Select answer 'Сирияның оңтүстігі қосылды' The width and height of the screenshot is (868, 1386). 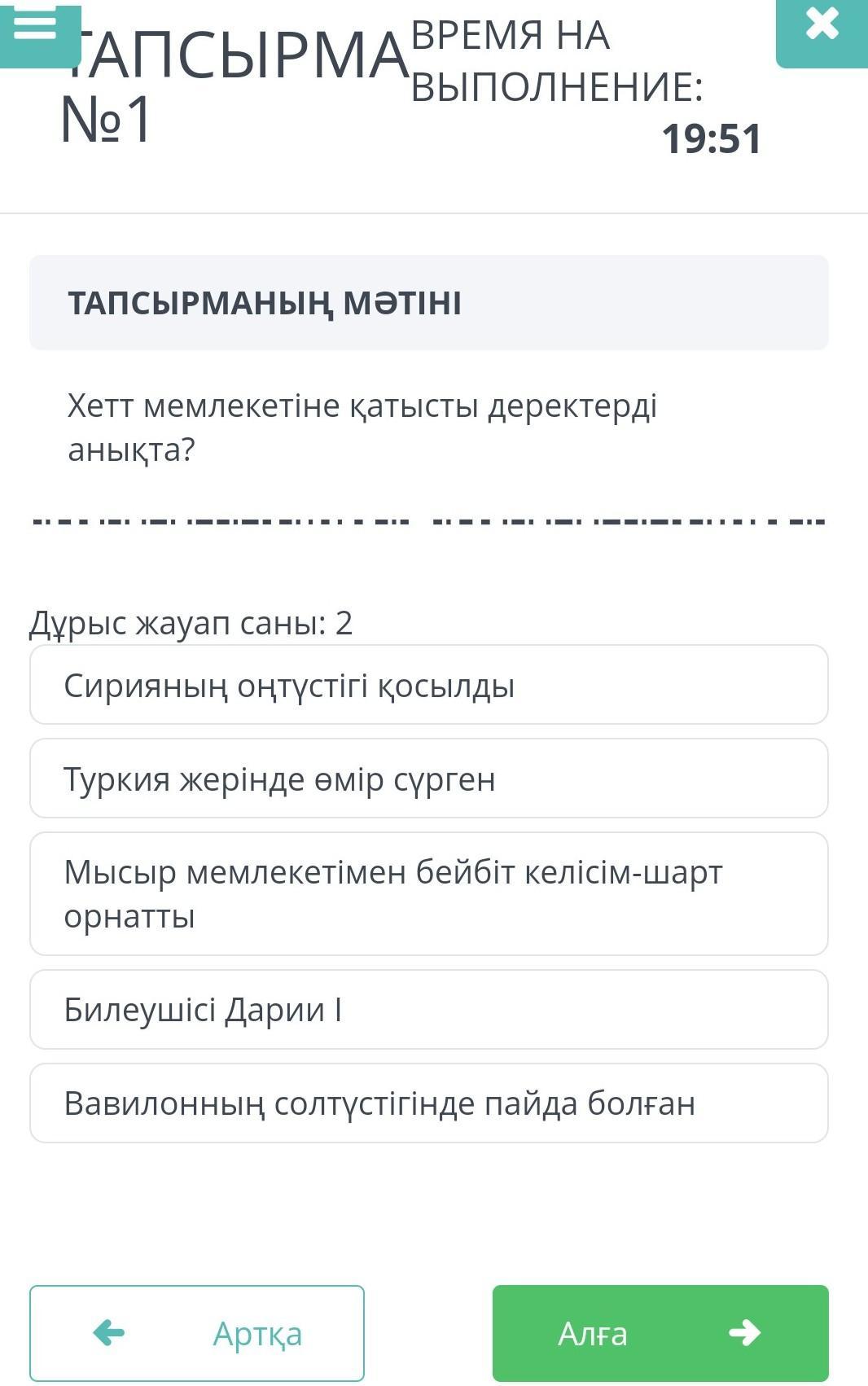[x=428, y=685]
